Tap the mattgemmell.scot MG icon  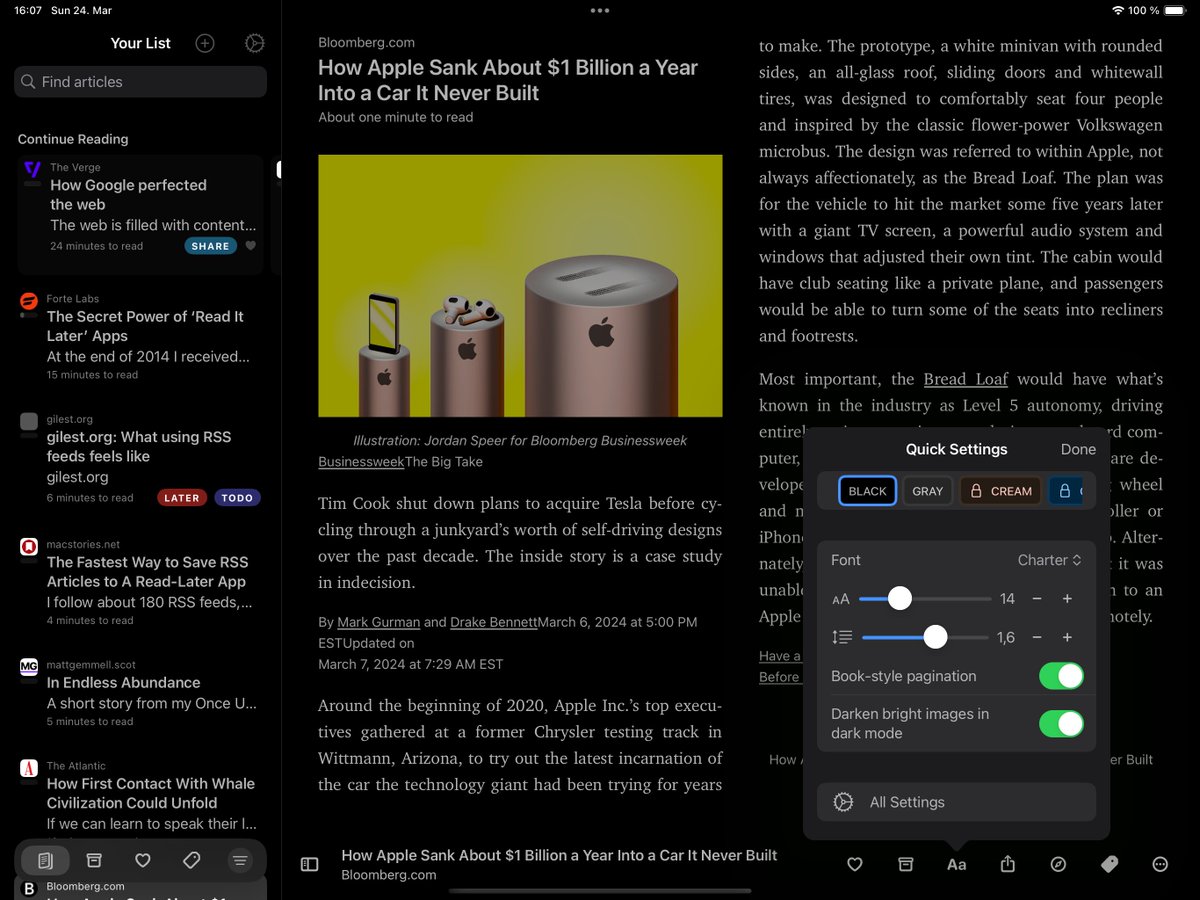(x=29, y=667)
